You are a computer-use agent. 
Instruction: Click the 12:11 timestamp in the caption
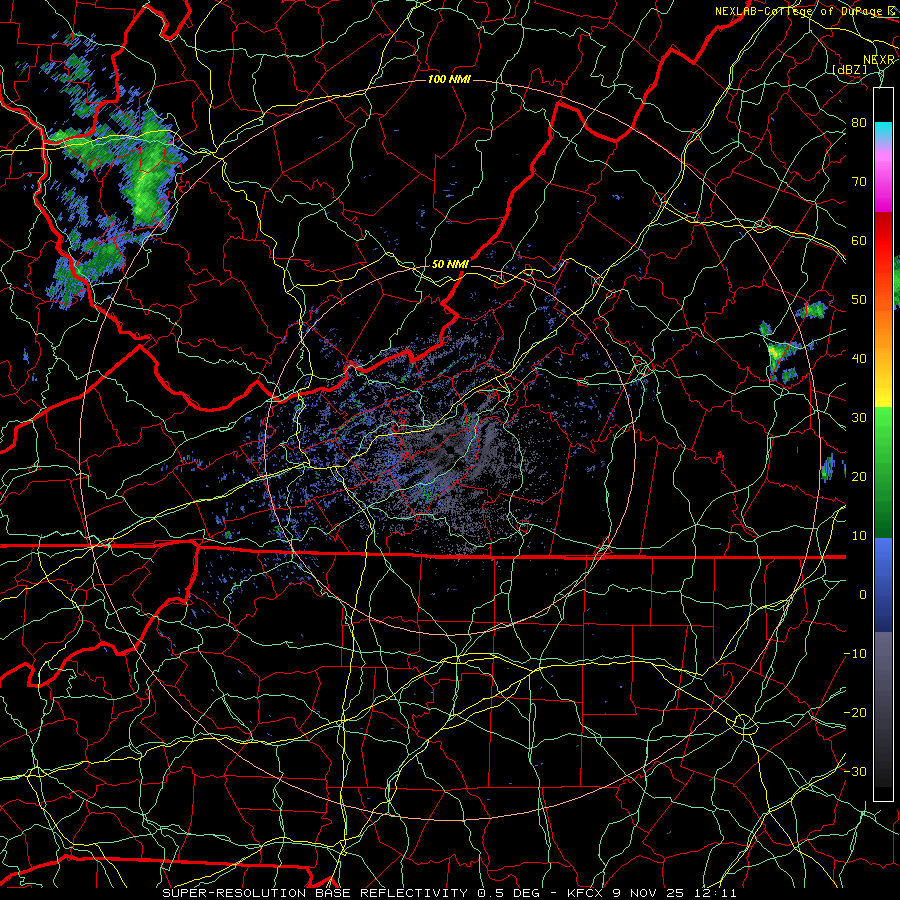click(x=717, y=893)
